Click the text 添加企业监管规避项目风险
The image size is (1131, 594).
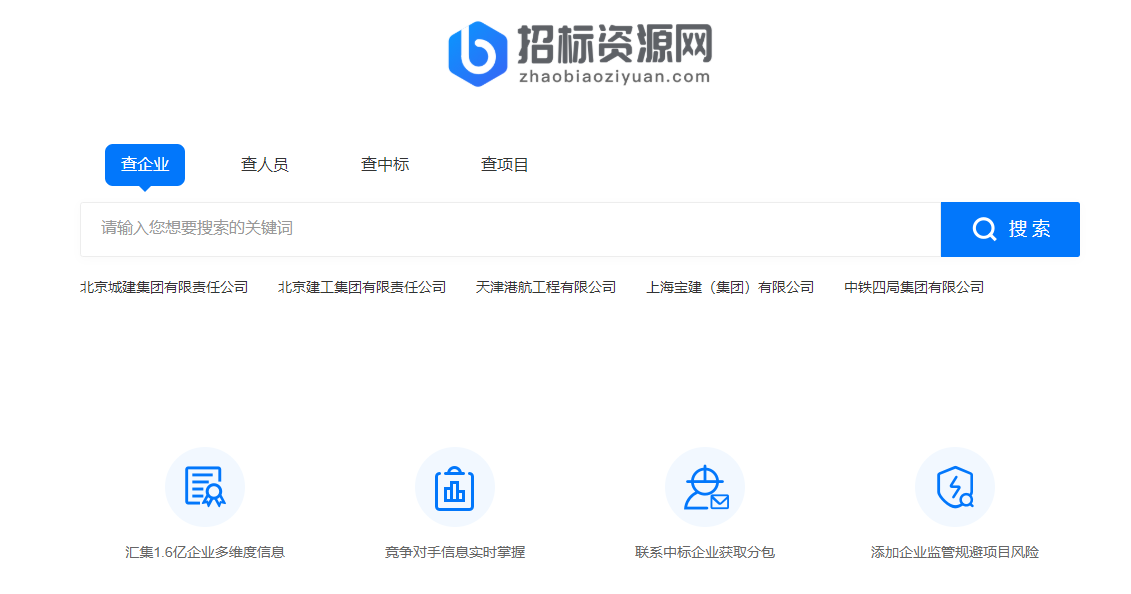coord(955,552)
